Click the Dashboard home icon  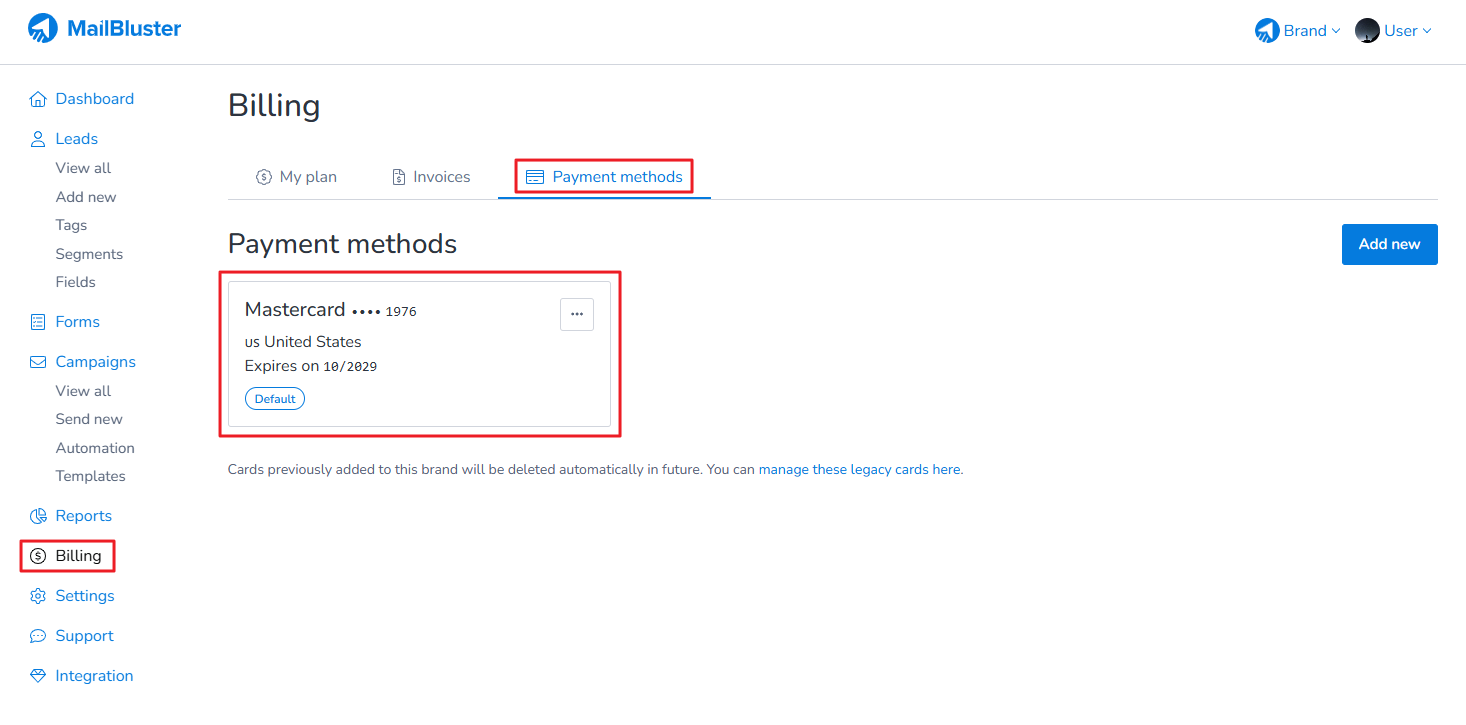[x=38, y=99]
